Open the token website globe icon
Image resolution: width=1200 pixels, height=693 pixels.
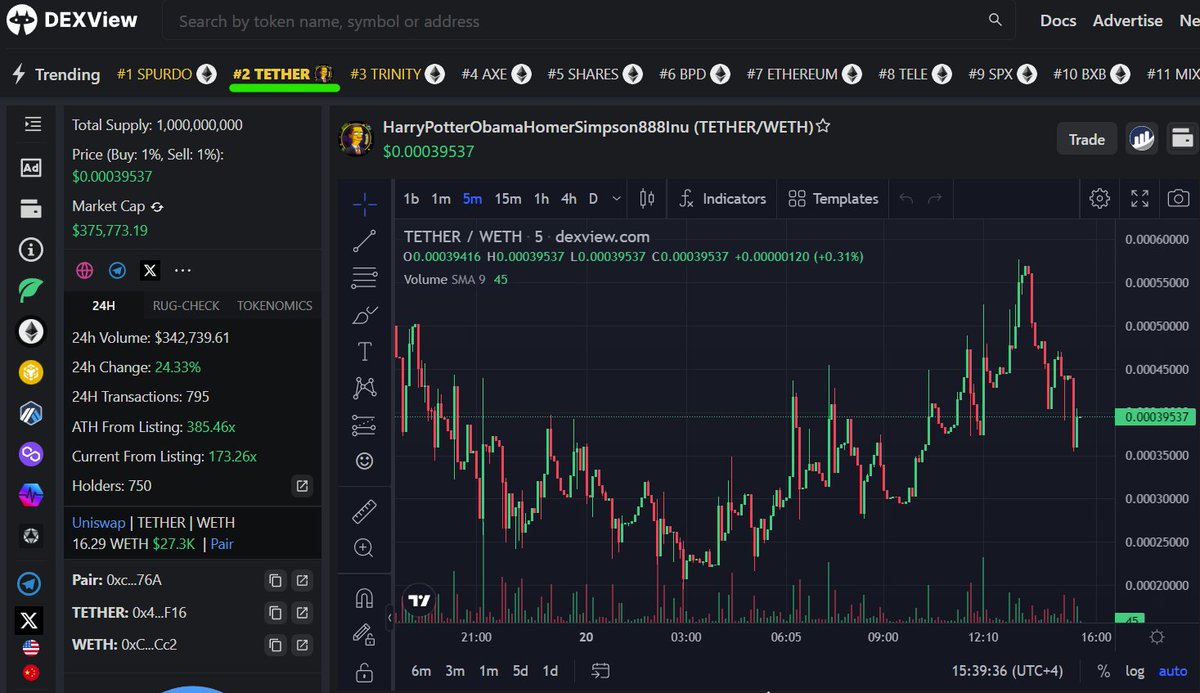tap(85, 270)
